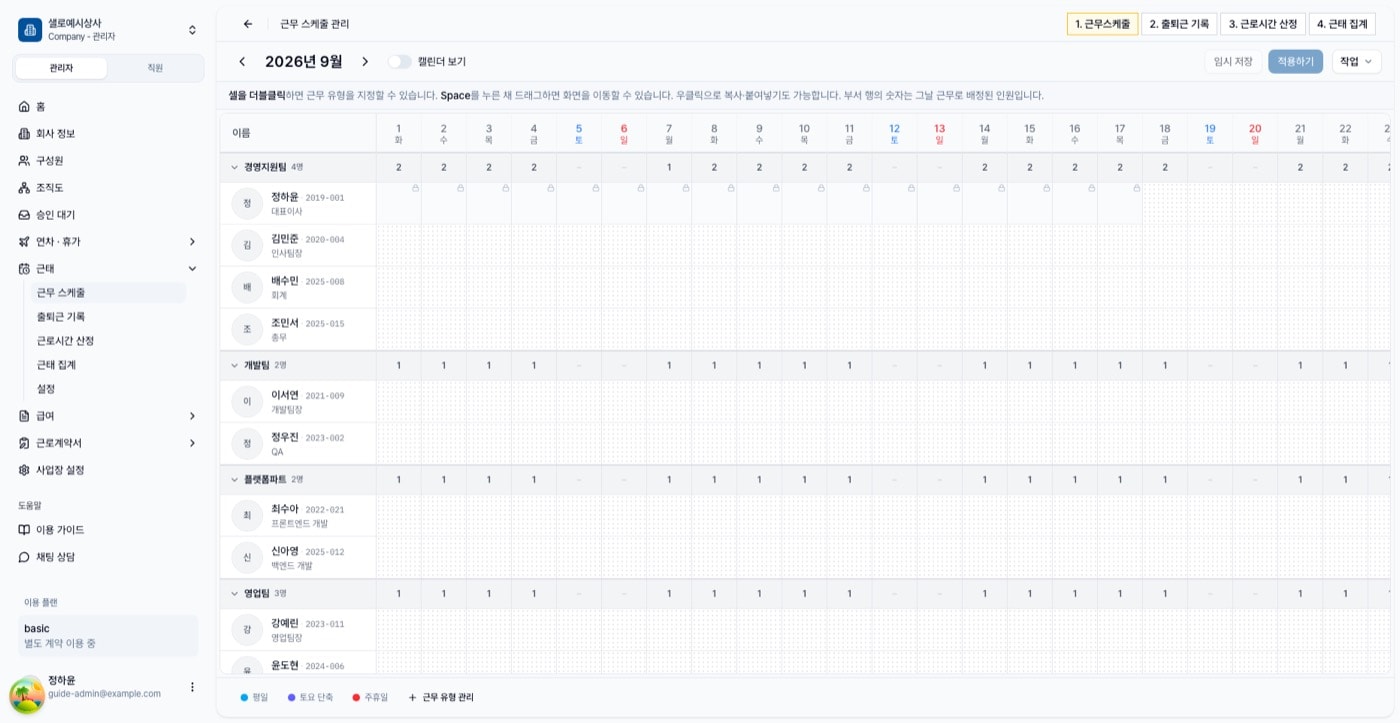Go to previous month with left chevron
The image size is (1400, 723).
[x=242, y=62]
